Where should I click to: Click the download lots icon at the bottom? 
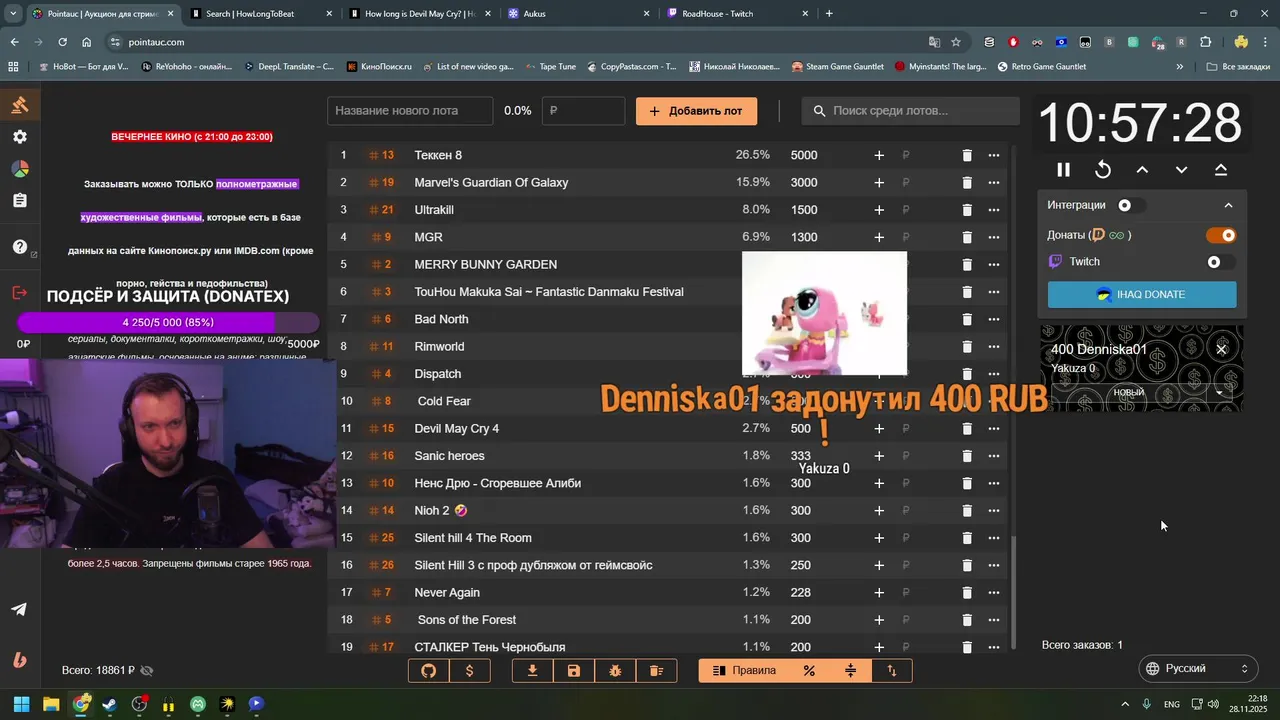[533, 670]
